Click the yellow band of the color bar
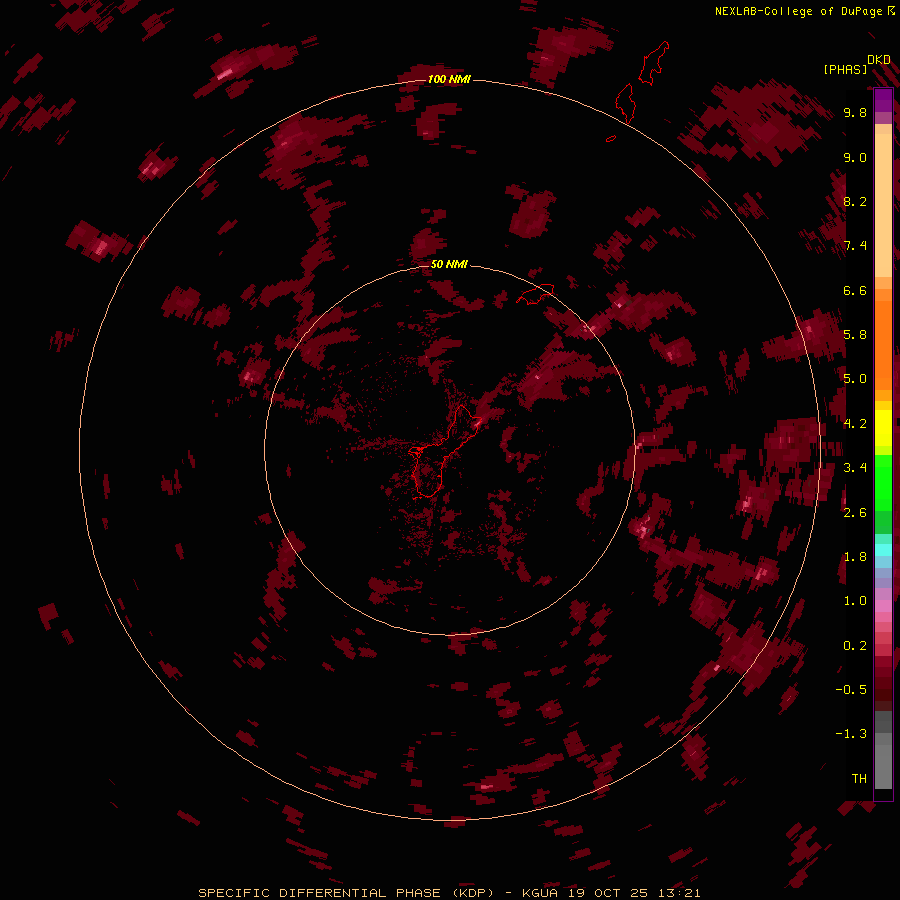Screen dimensions: 900x900 pyautogui.click(x=883, y=428)
